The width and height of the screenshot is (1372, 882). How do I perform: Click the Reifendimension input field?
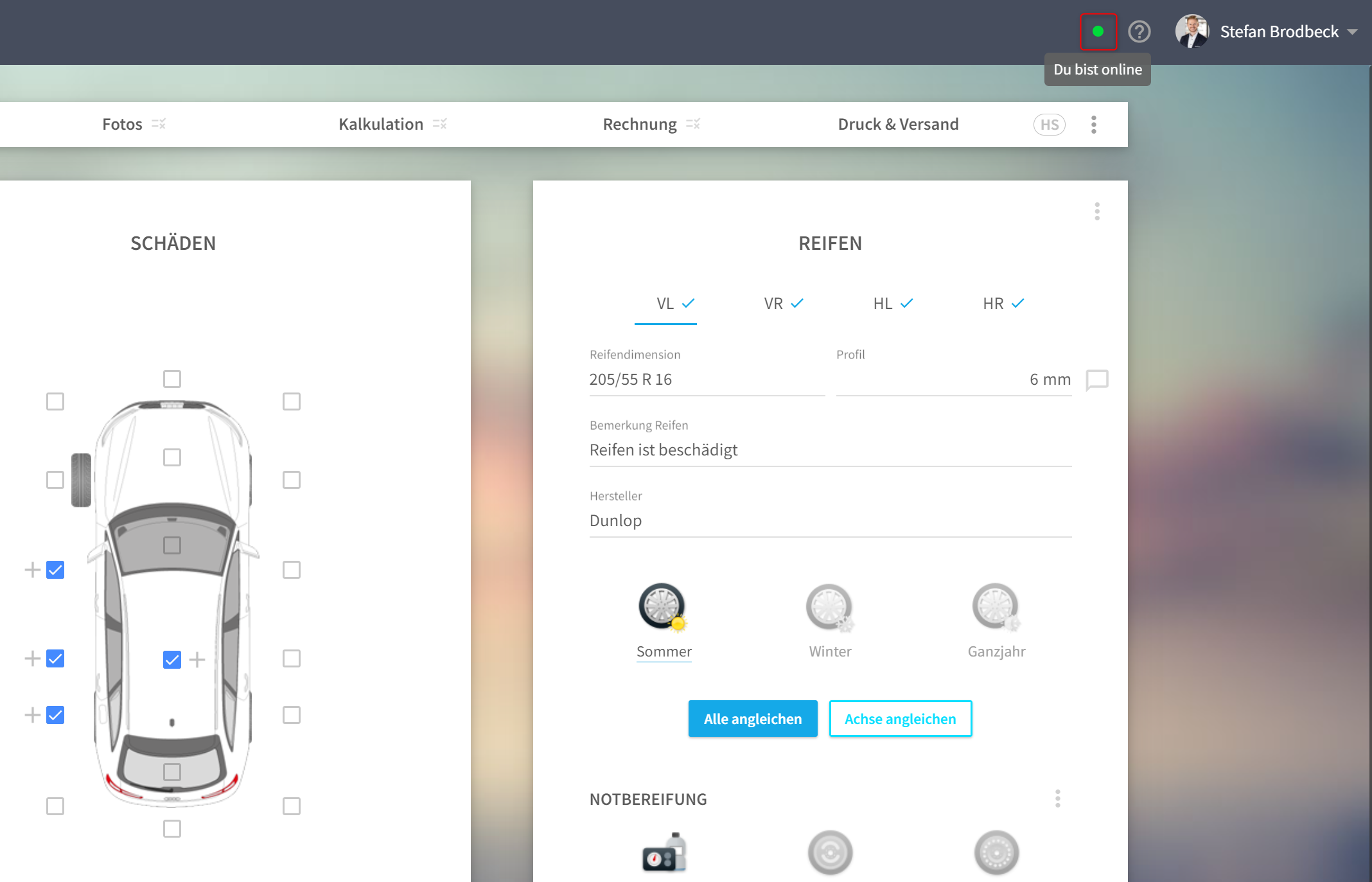pyautogui.click(x=707, y=380)
